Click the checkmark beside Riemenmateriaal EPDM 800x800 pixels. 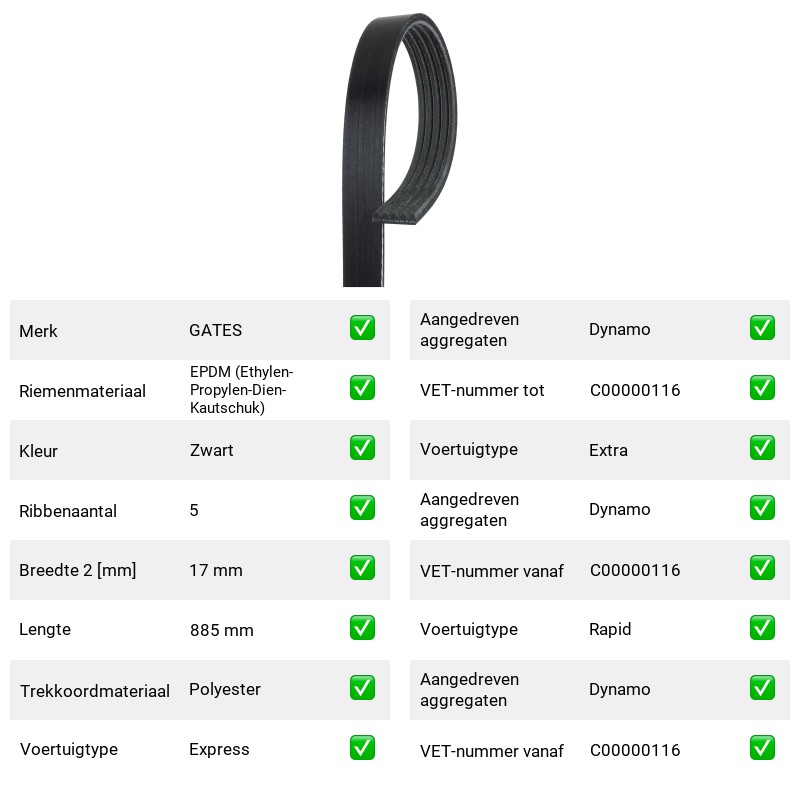(362, 388)
